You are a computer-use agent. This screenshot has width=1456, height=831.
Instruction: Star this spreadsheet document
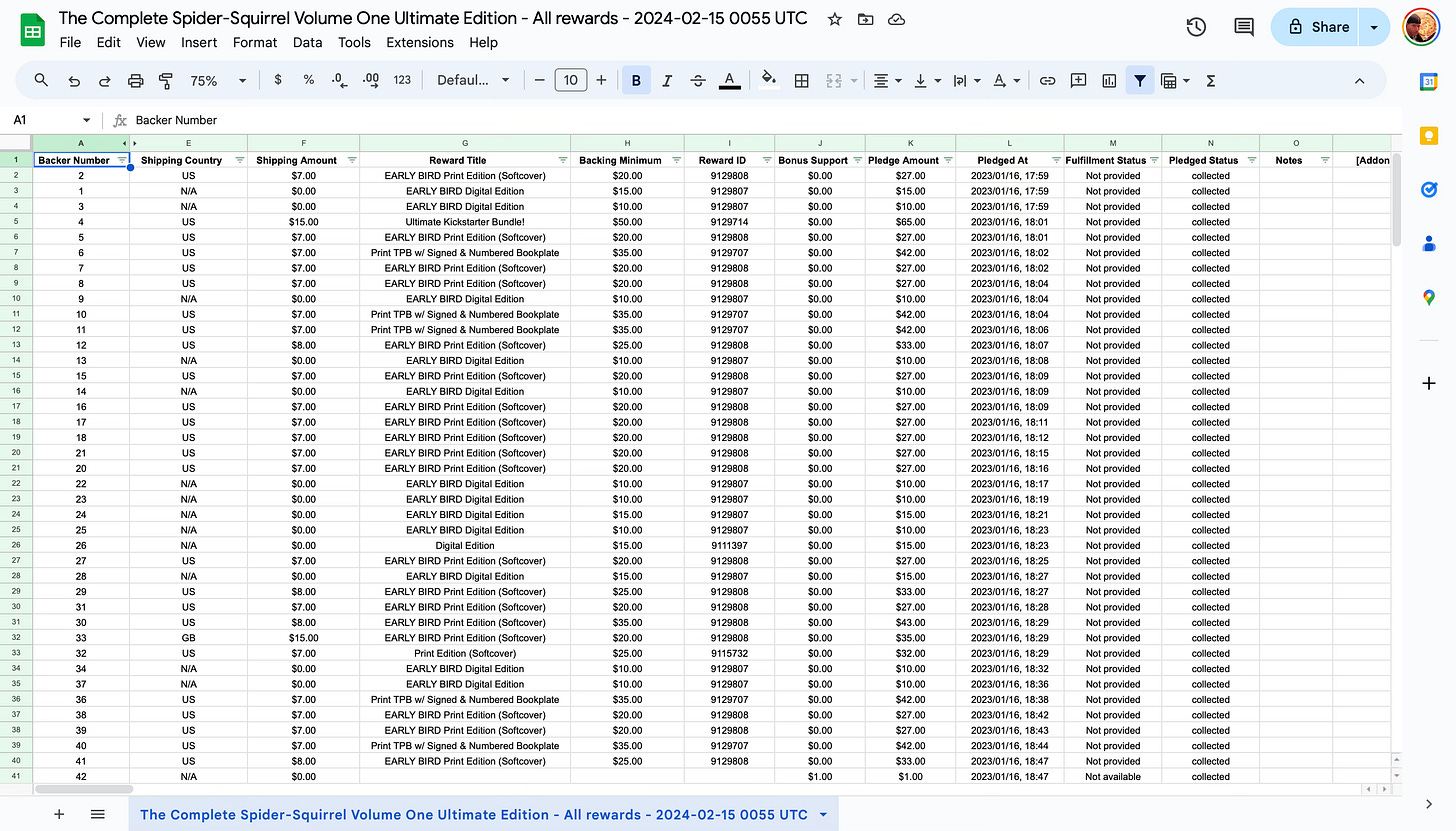click(834, 19)
